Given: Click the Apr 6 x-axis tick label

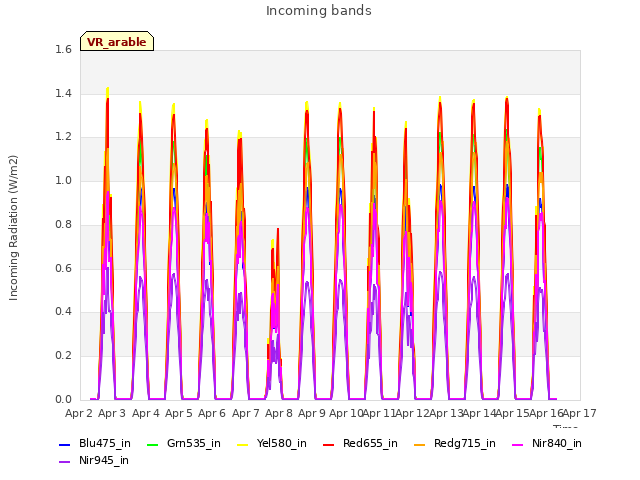Looking at the screenshot, I should coord(212,413).
